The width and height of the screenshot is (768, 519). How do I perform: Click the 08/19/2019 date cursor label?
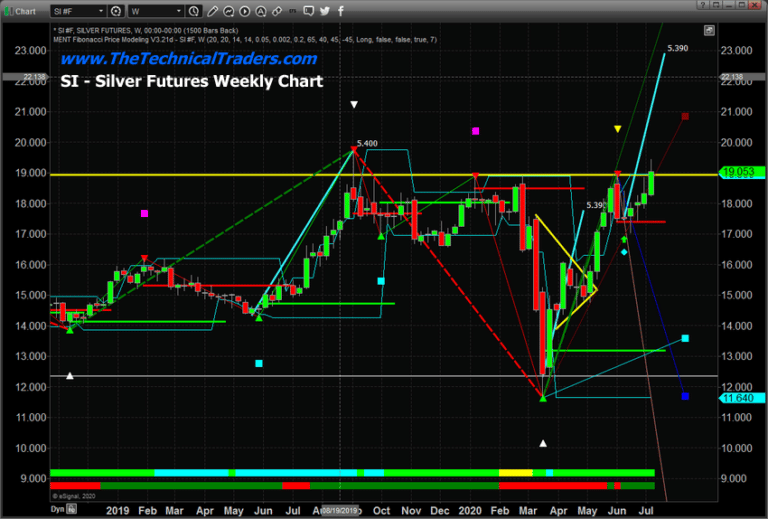[340, 511]
